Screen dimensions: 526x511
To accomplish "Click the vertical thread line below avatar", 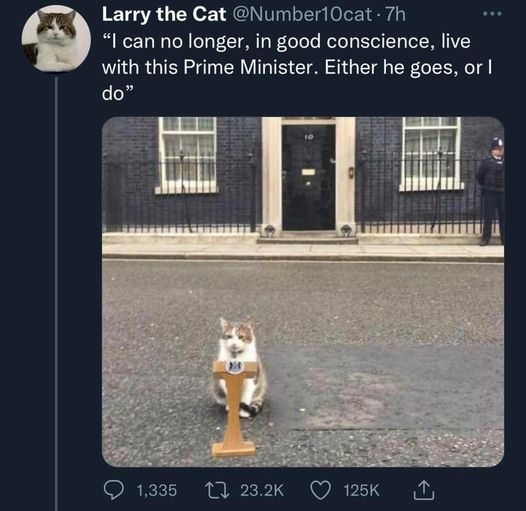I will pyautogui.click(x=56, y=294).
